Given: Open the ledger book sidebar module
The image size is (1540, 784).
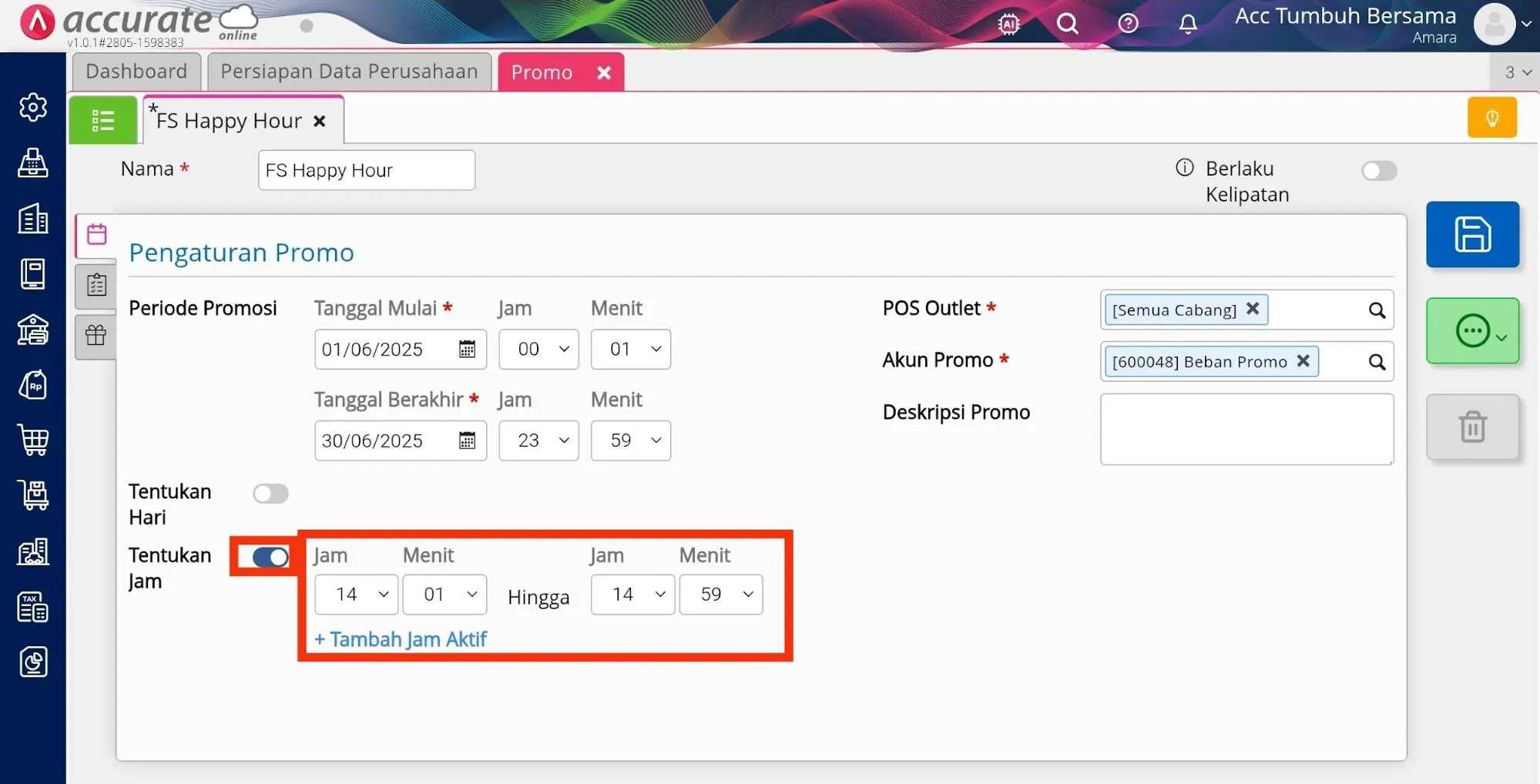Looking at the screenshot, I should pyautogui.click(x=33, y=274).
